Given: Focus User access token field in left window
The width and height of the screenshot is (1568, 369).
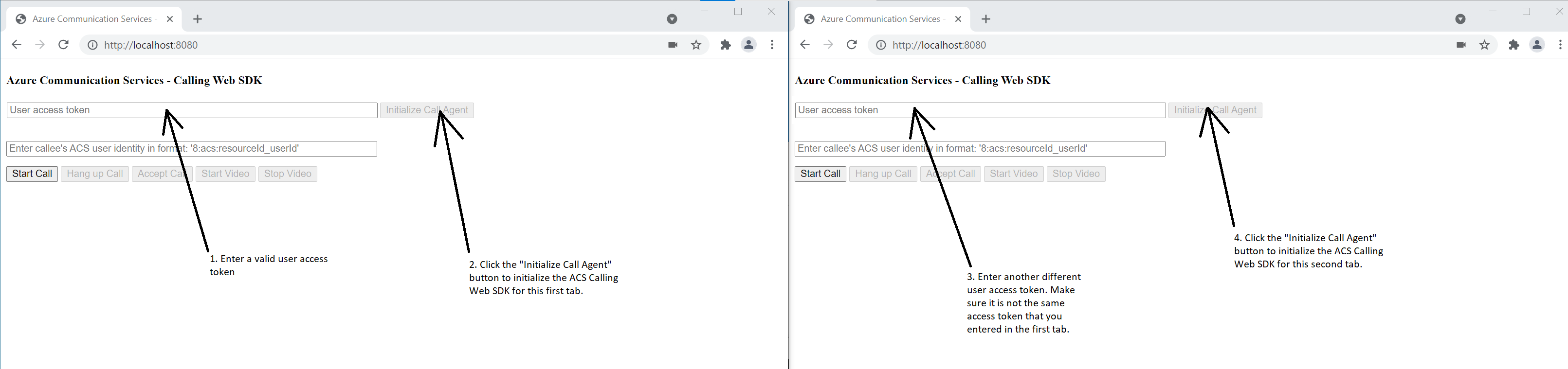Looking at the screenshot, I should 192,111.
